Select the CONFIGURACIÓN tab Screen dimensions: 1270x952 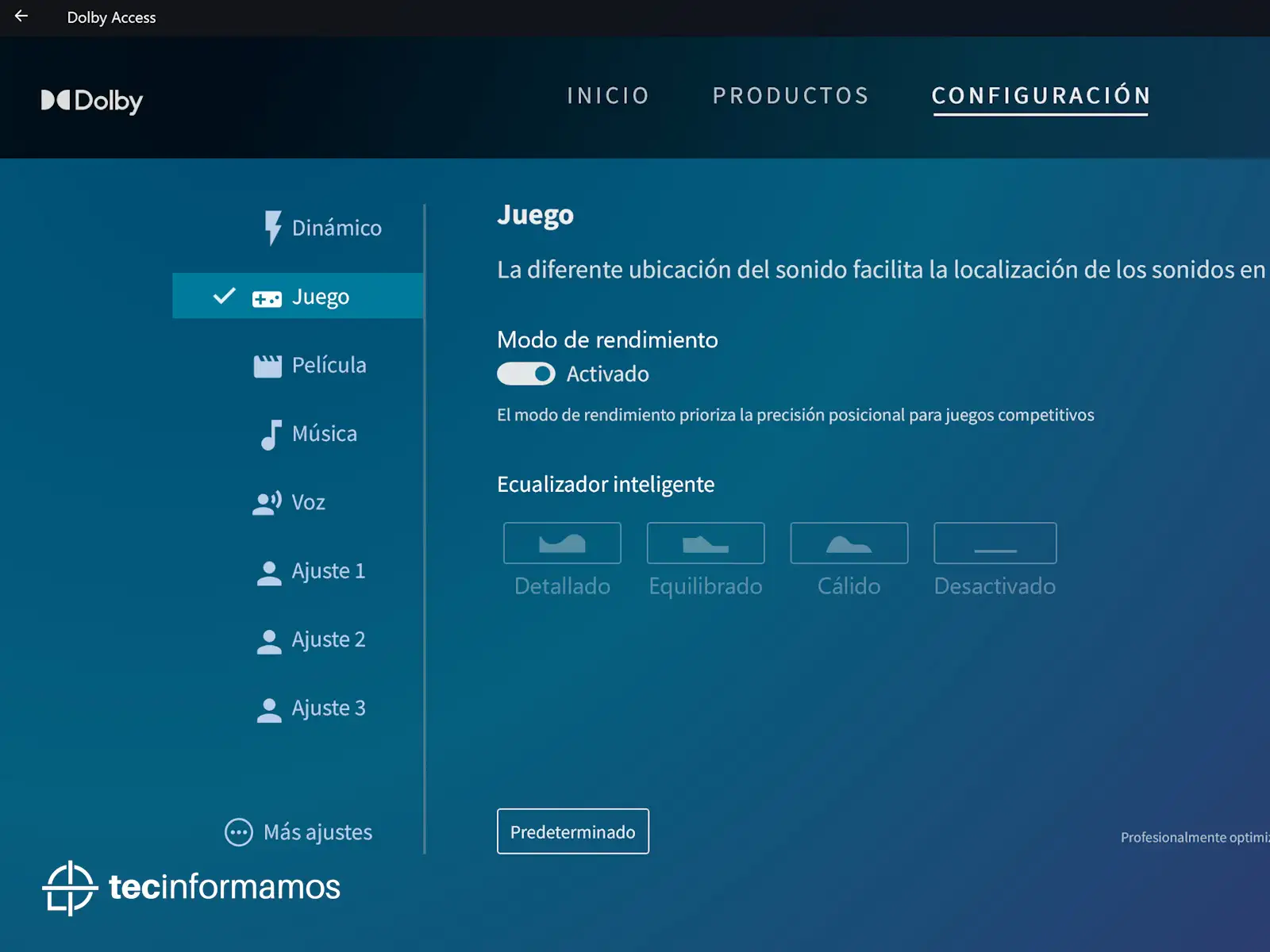1041,96
